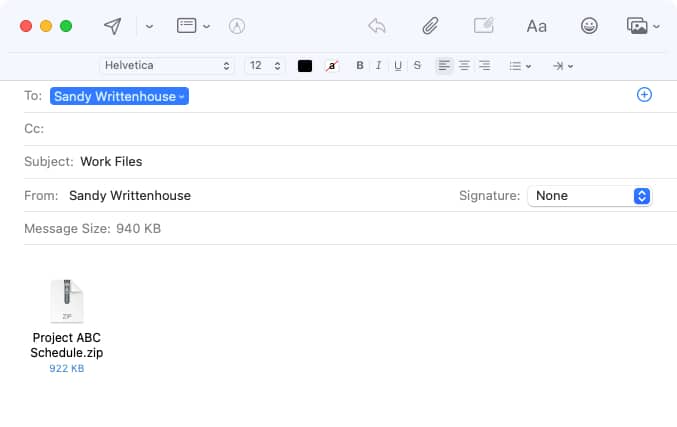Click the header fields icon
Viewport: 677px width, 427px height.
click(x=187, y=26)
